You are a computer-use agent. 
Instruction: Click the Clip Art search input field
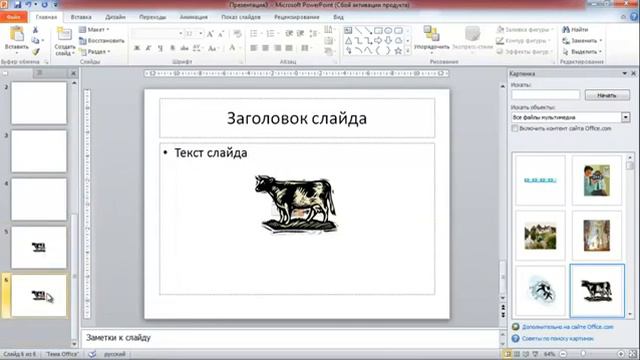click(x=545, y=95)
